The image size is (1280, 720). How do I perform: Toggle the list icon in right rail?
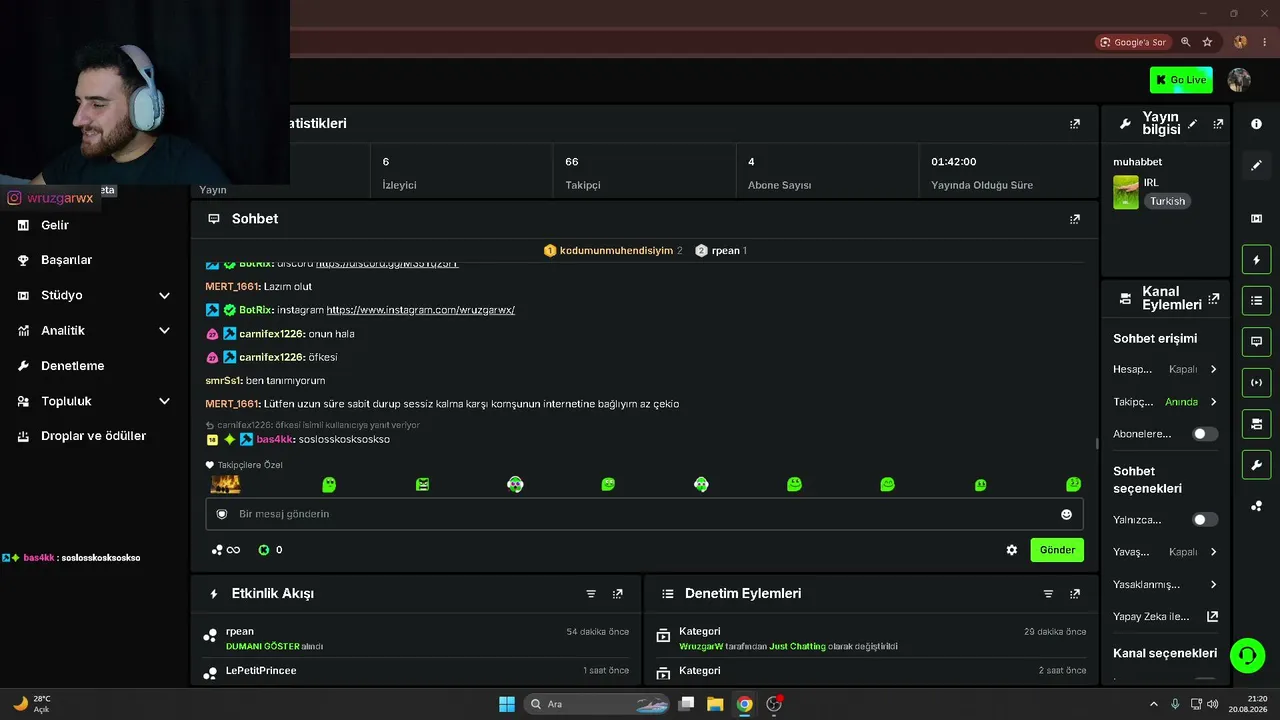1256,301
